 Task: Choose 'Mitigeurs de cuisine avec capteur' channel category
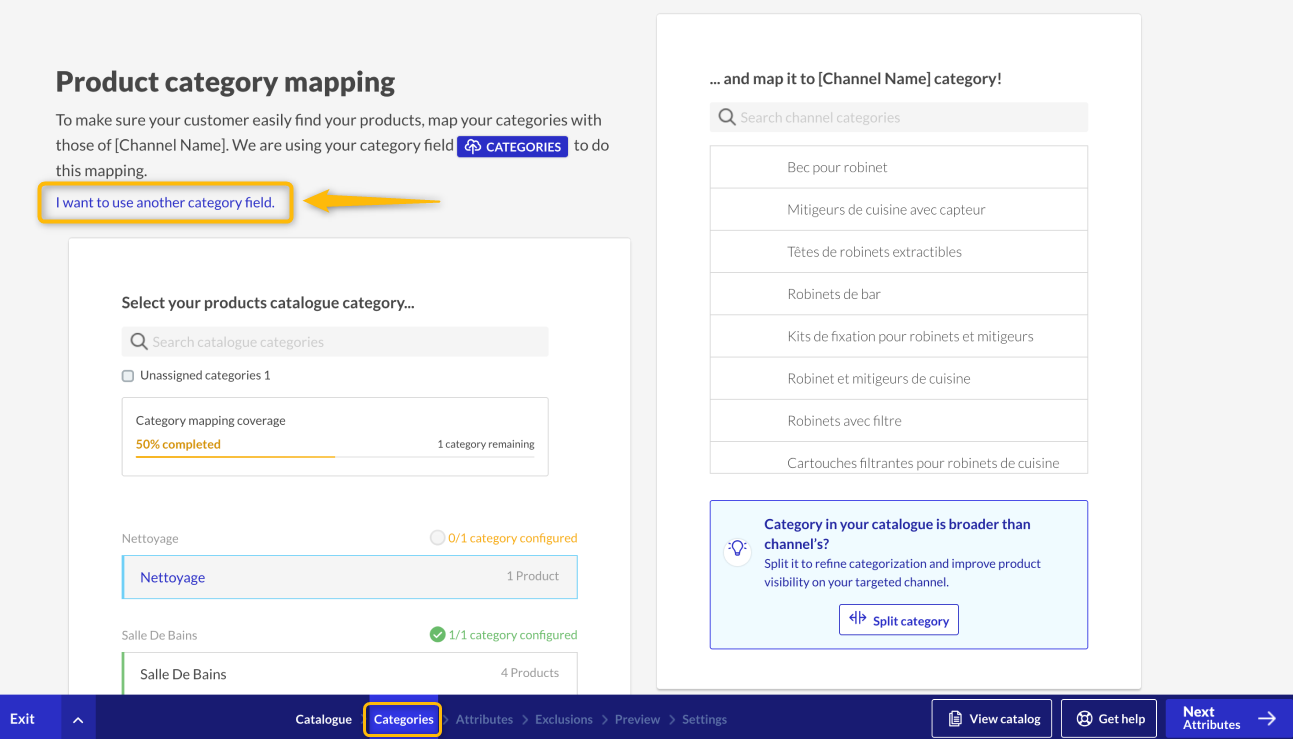(899, 209)
